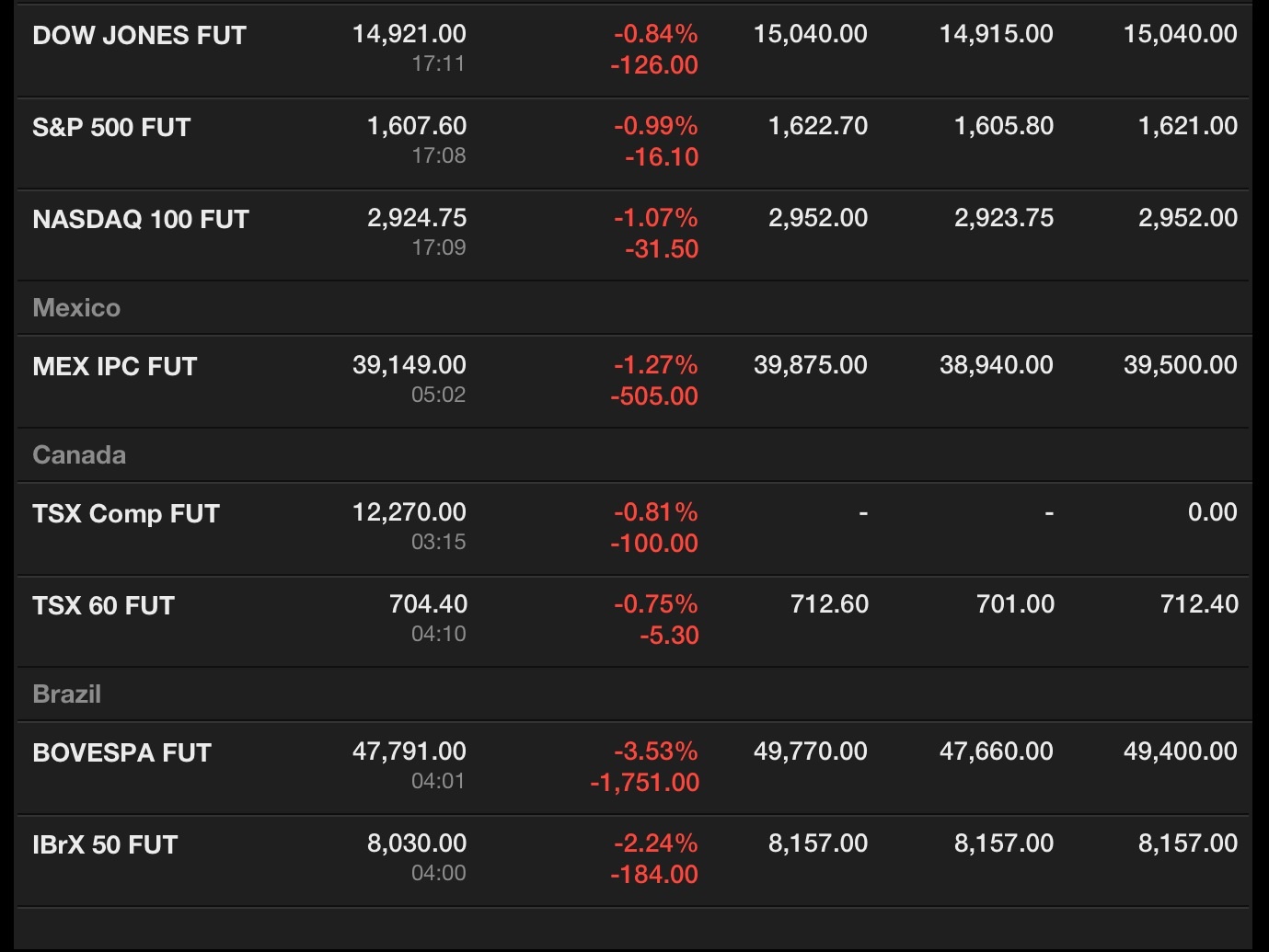Open the DOW JONES FUT quote
The width and height of the screenshot is (1269, 952).
pos(139,36)
